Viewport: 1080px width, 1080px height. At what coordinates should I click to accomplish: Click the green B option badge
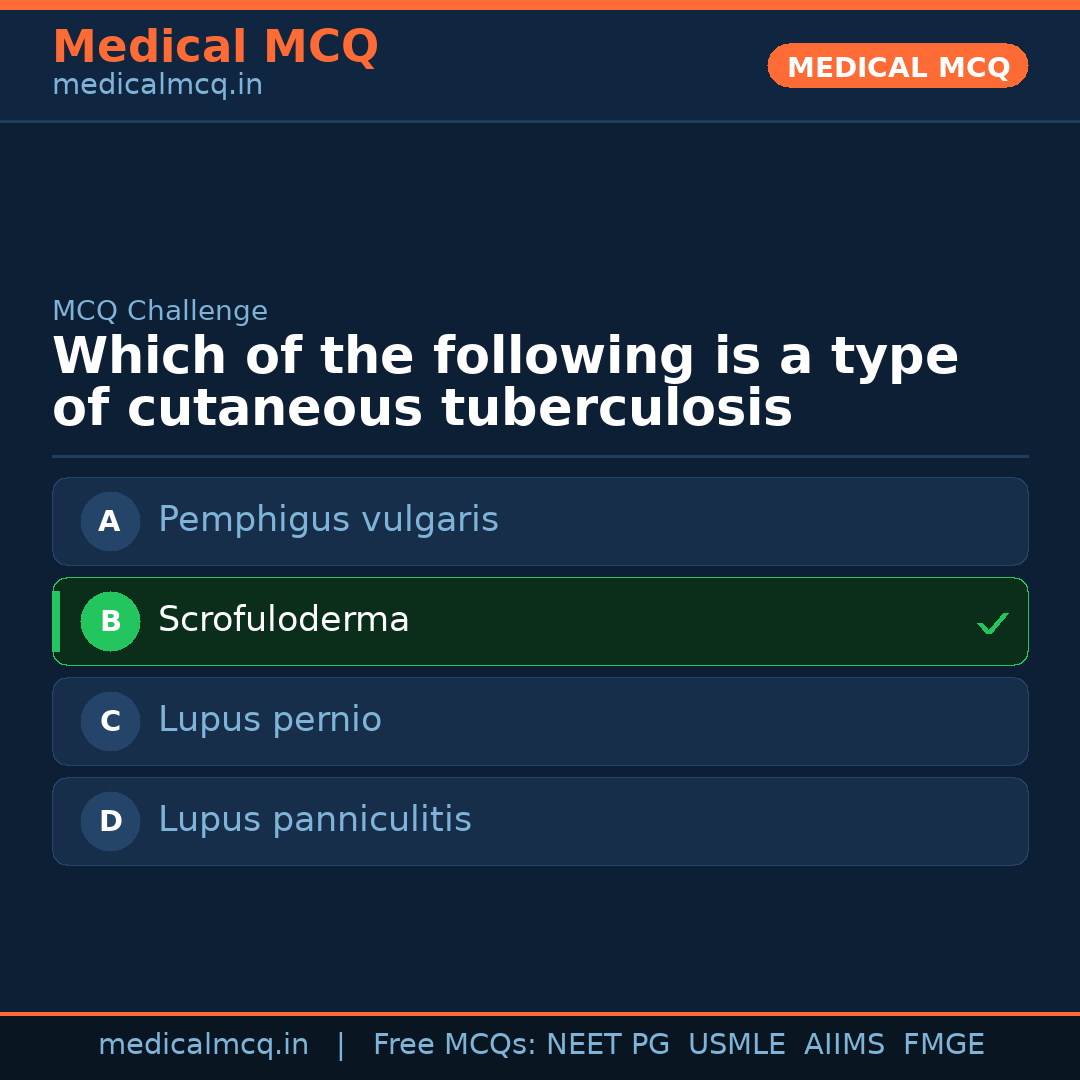tap(110, 621)
